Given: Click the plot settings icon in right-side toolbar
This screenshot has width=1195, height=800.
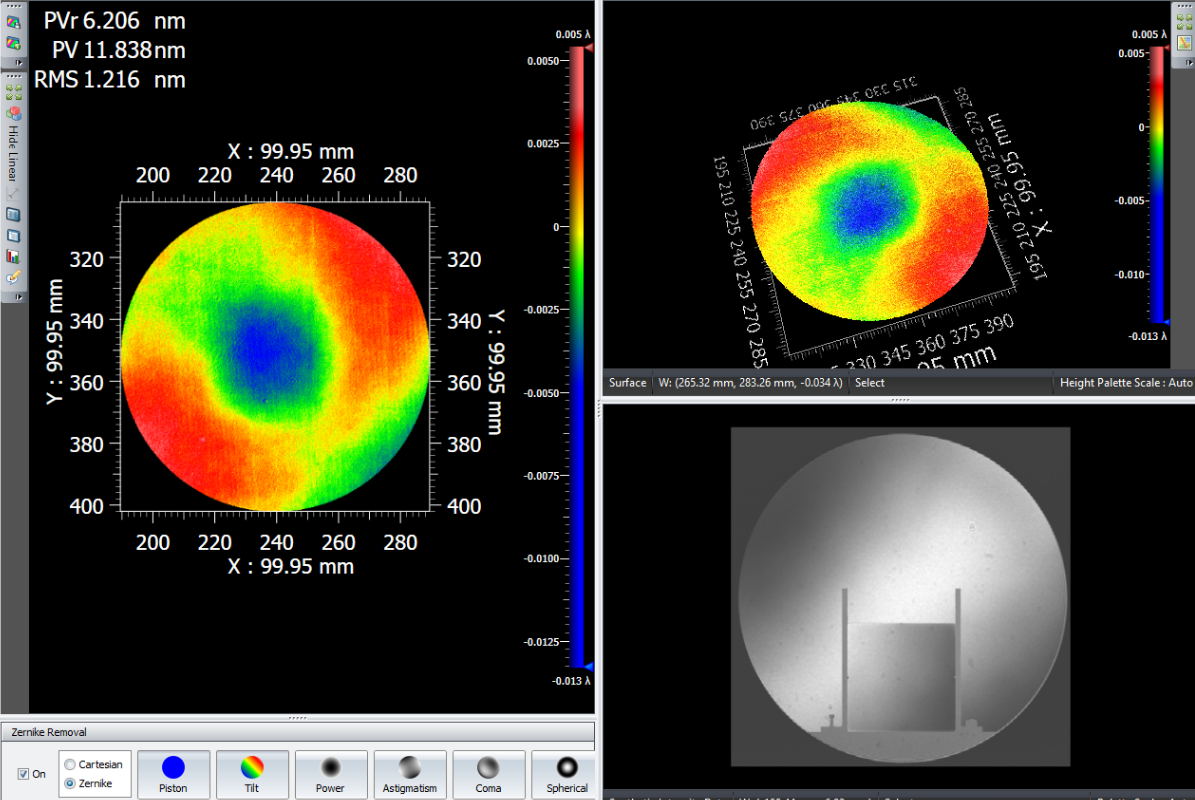Looking at the screenshot, I should [x=1183, y=41].
